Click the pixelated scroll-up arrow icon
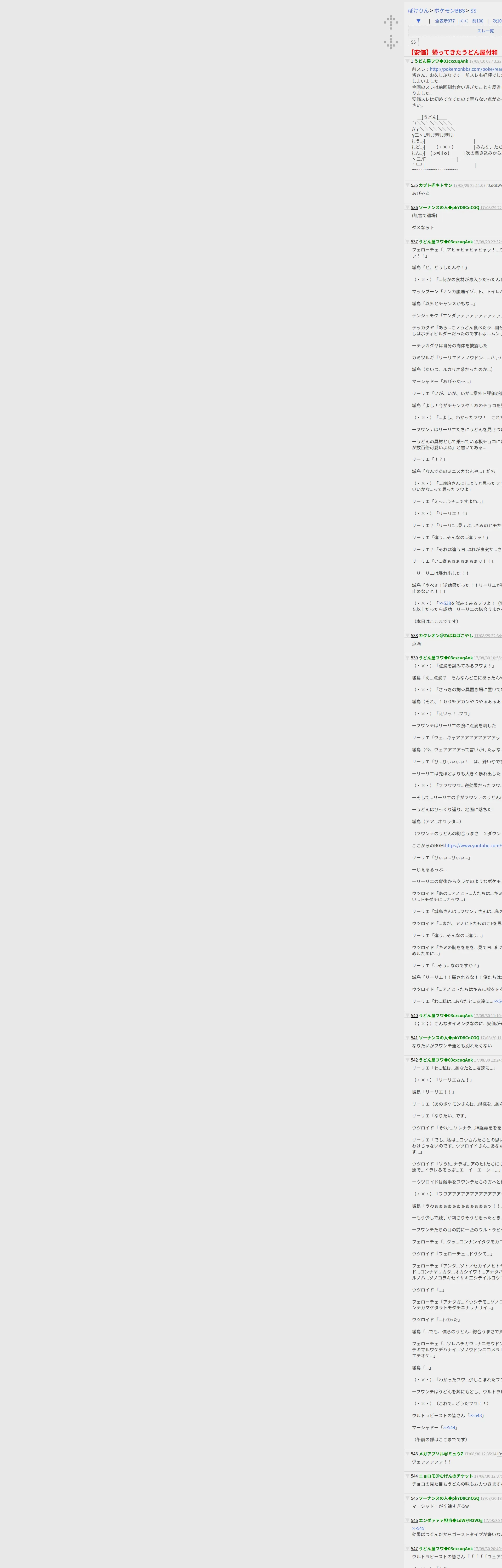The width and height of the screenshot is (502, 1568). 391,22
